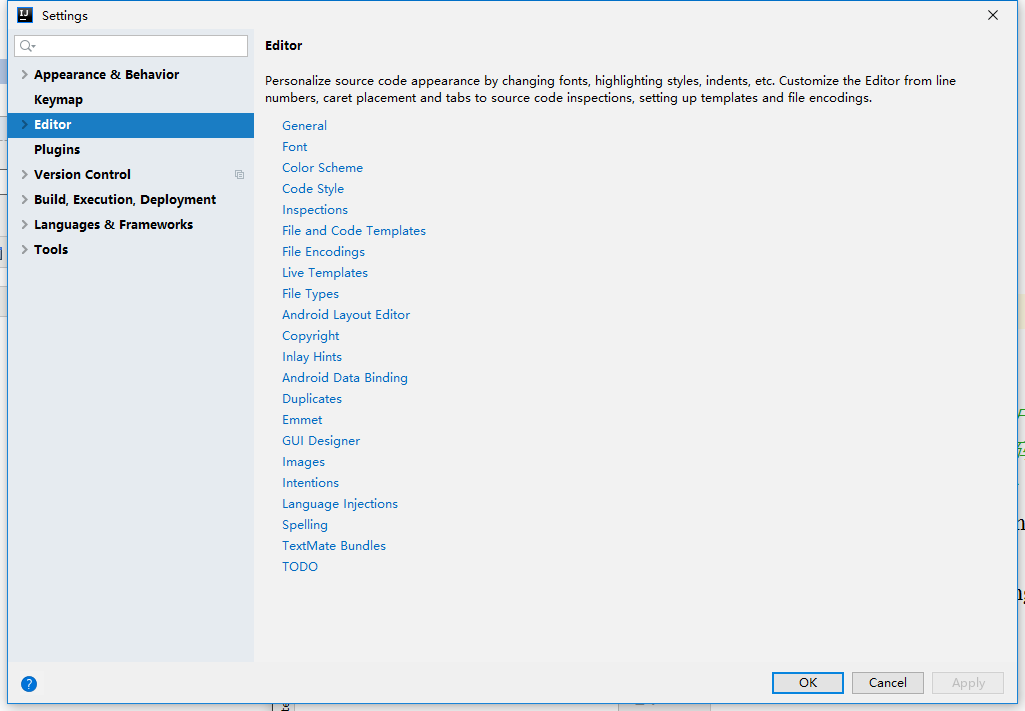
Task: Open the Code Style link
Action: [x=312, y=188]
